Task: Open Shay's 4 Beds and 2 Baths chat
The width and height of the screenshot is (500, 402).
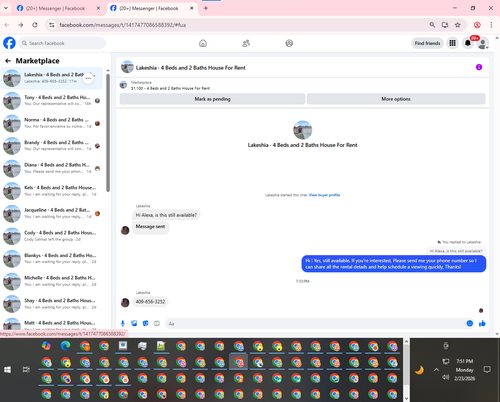Action: click(x=52, y=303)
